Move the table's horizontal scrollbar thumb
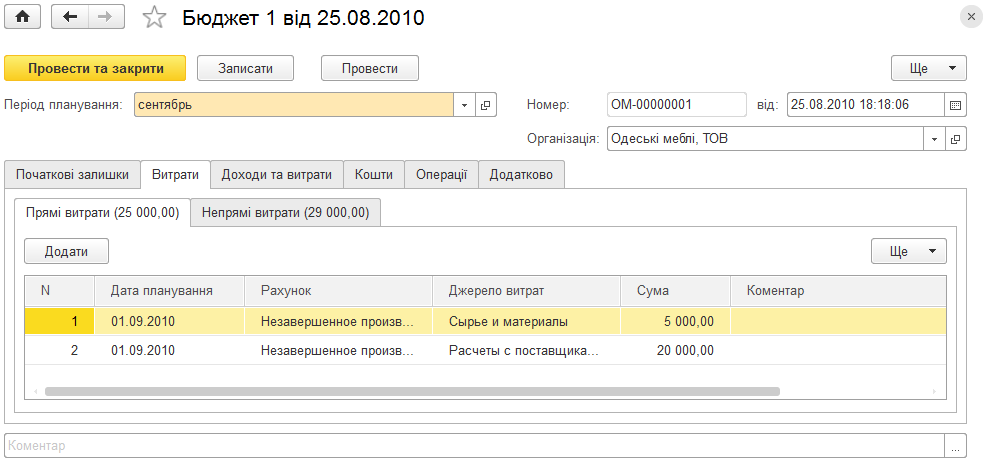 [412, 391]
